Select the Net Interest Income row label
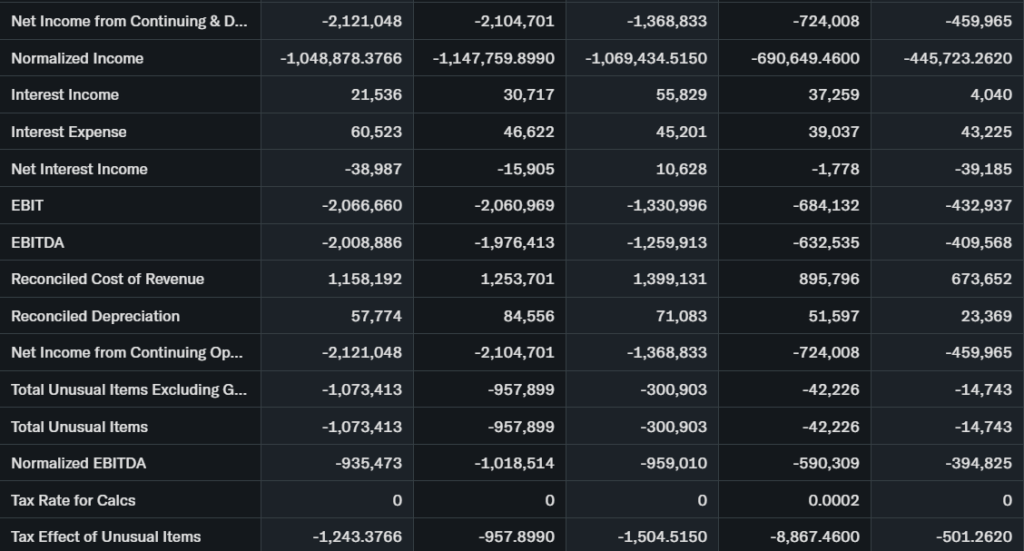This screenshot has height=551, width=1024. click(x=79, y=169)
